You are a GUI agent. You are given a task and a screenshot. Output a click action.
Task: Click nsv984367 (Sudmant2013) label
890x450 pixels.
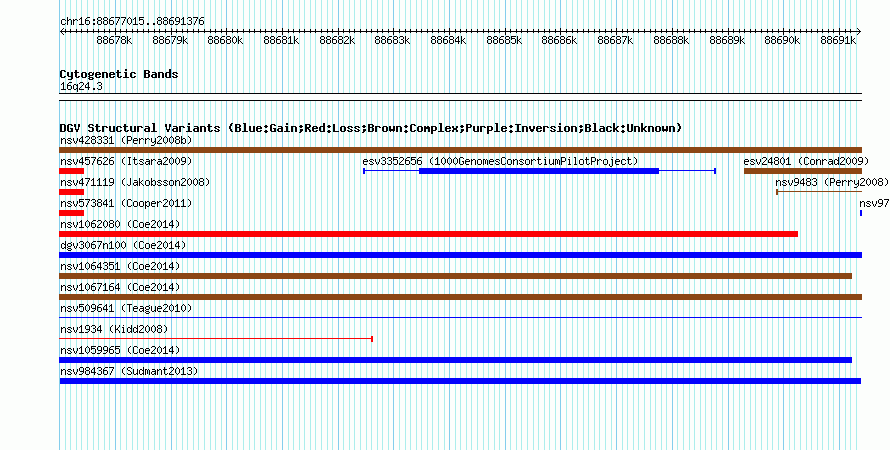[x=129, y=371]
